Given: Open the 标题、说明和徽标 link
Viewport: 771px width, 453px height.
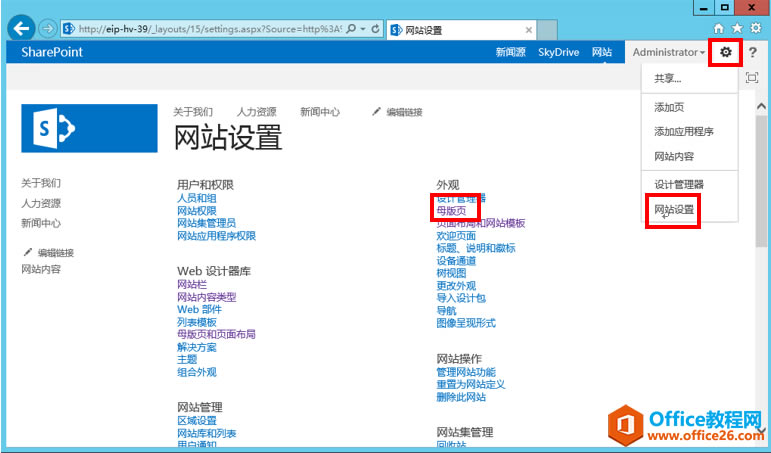Looking at the screenshot, I should point(476,248).
